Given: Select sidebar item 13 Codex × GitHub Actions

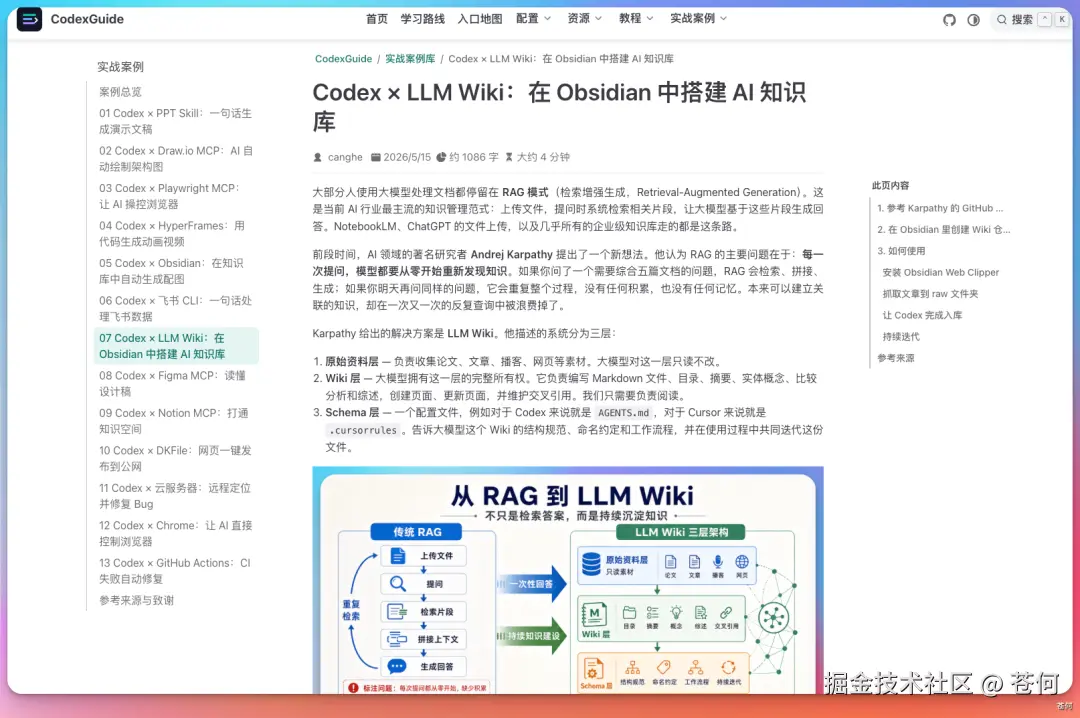Looking at the screenshot, I should (x=176, y=571).
